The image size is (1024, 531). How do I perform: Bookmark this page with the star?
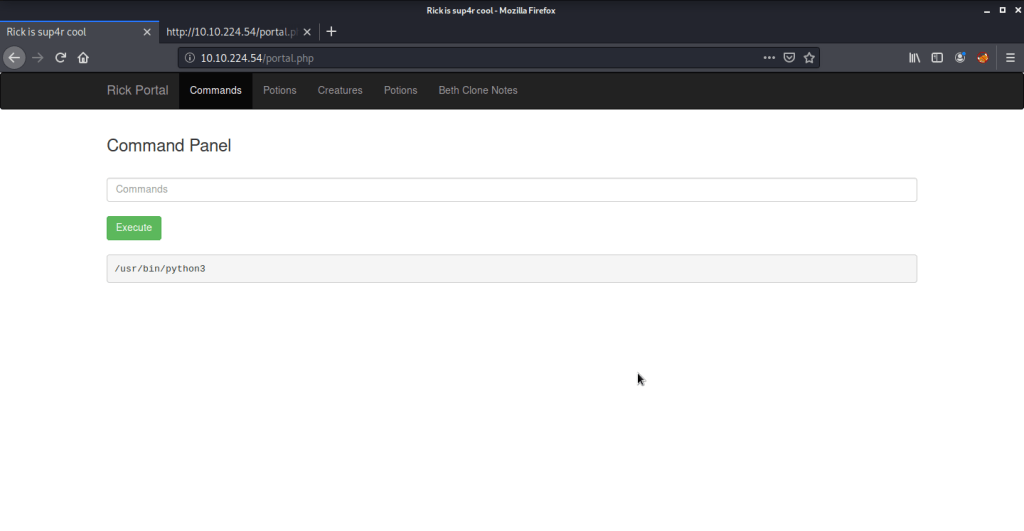pos(809,58)
